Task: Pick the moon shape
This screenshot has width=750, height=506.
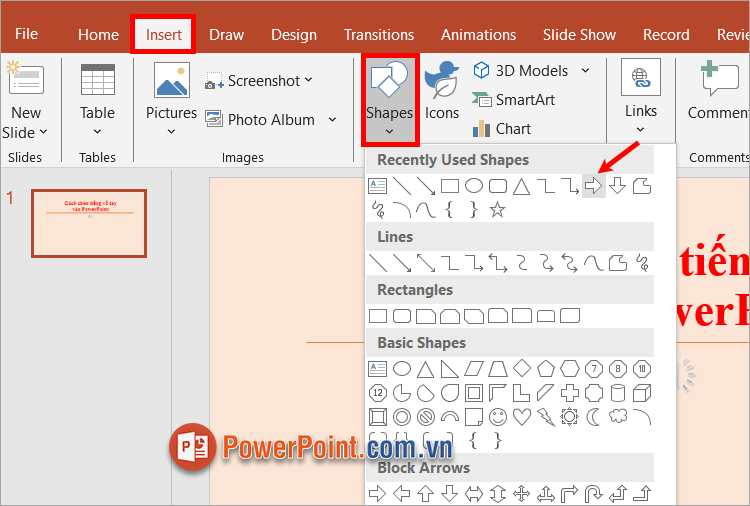Action: [x=593, y=416]
